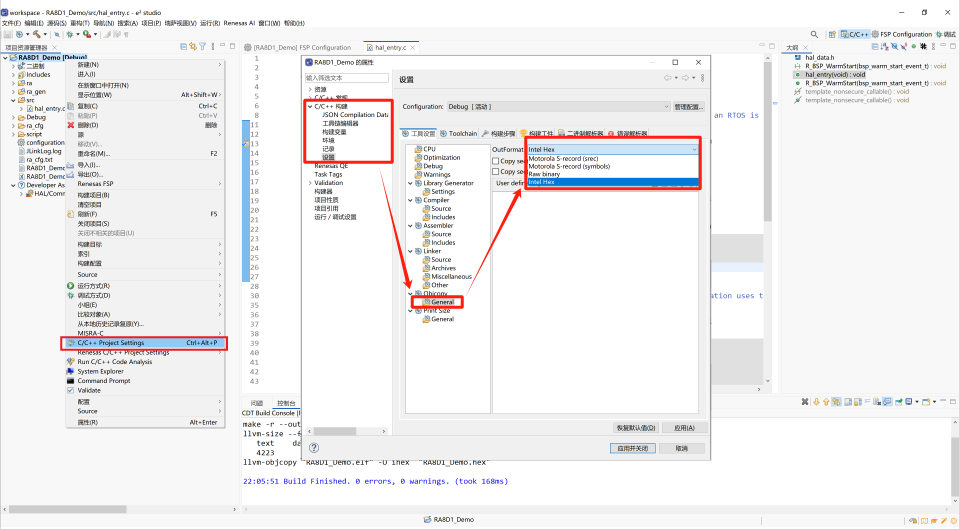Click hide non-public members green dot icon
The width and height of the screenshot is (960, 529).
pyautogui.click(x=913, y=47)
